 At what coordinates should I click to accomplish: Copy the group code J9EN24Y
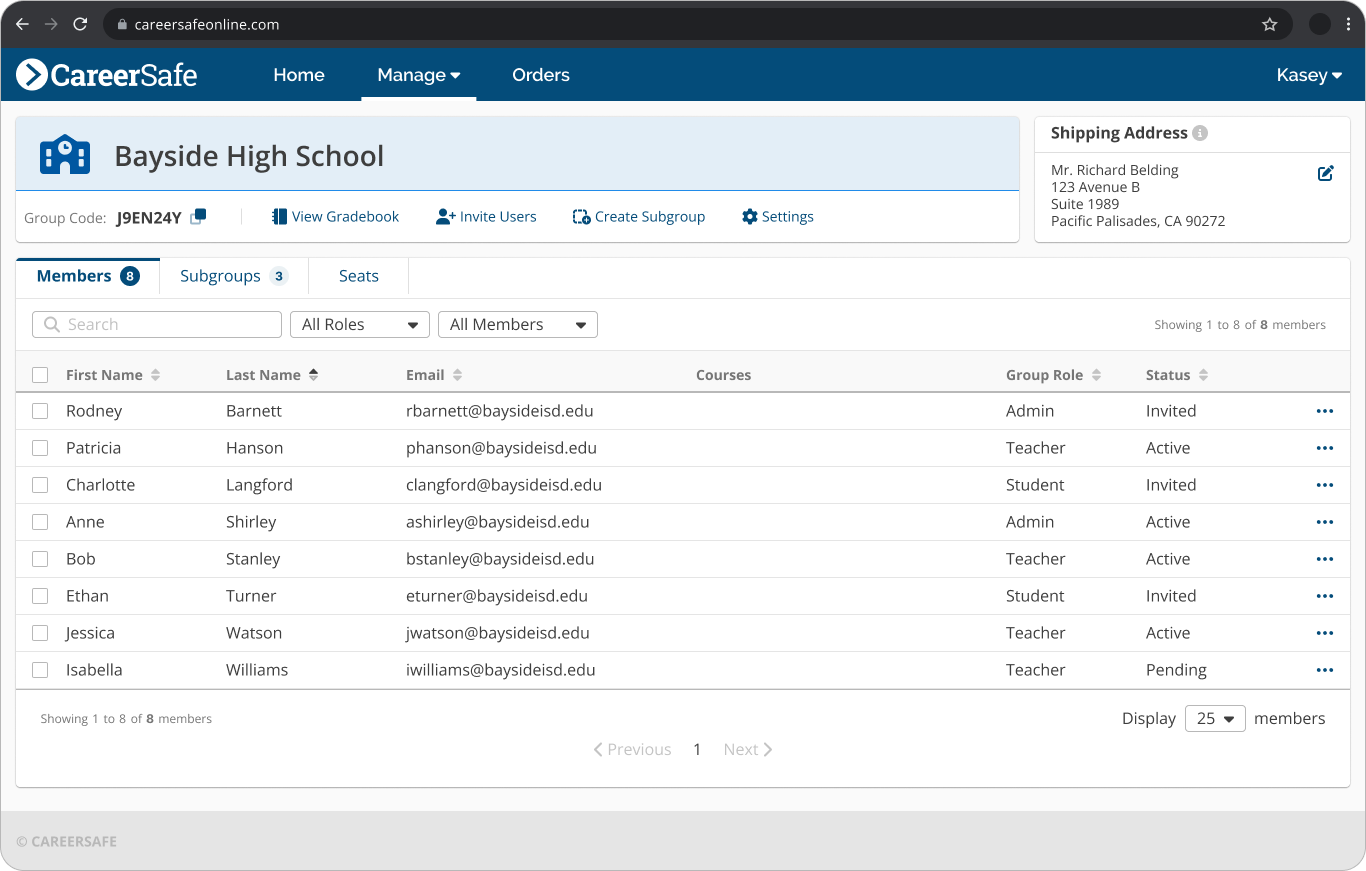pos(197,216)
